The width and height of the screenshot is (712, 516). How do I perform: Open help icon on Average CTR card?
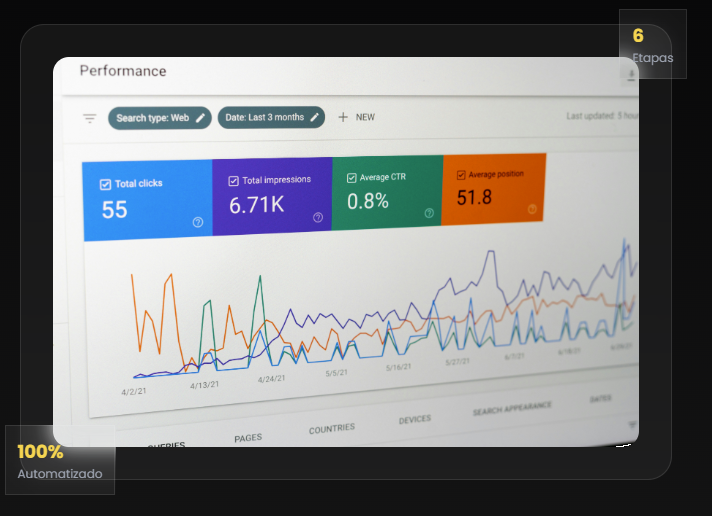click(429, 213)
